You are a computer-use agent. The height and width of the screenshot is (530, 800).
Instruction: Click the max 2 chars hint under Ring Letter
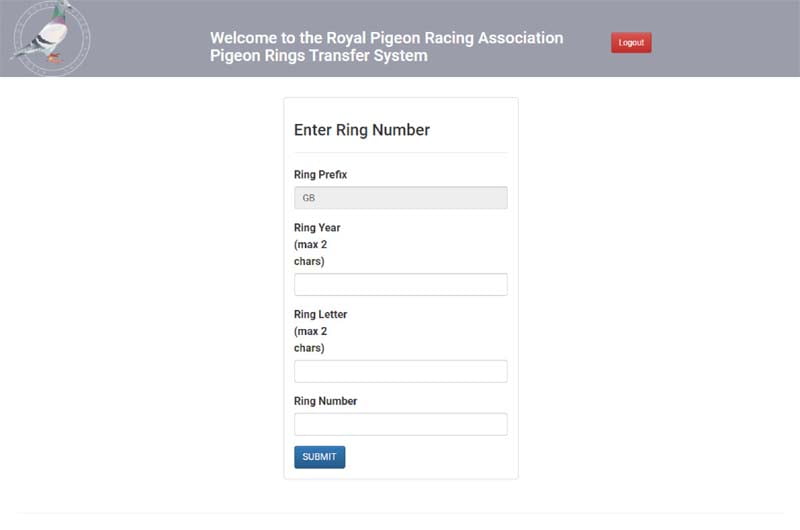pos(310,340)
